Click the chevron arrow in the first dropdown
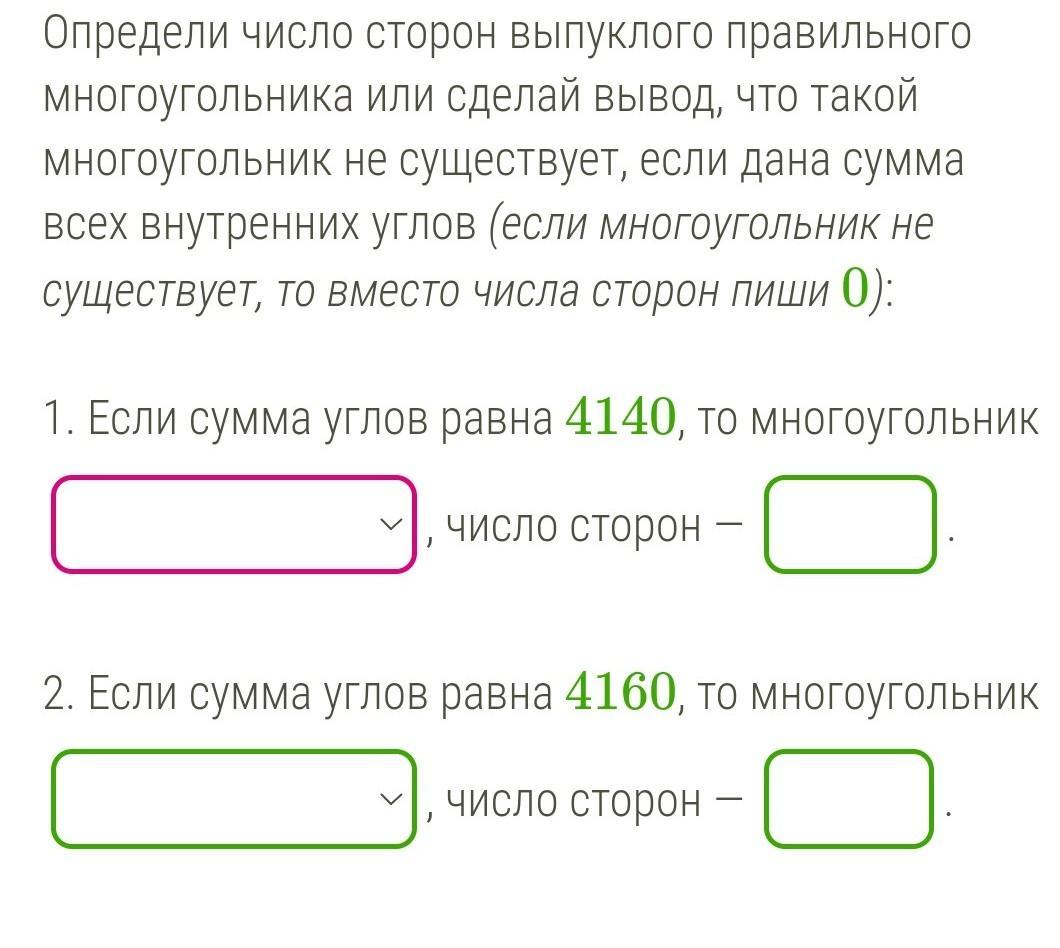Screen dimensions: 1060x948 click(x=392, y=524)
